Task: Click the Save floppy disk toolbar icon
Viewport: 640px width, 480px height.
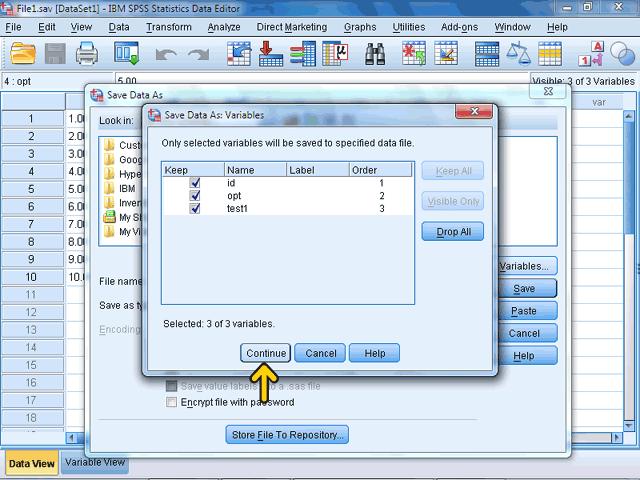Action: pos(55,53)
